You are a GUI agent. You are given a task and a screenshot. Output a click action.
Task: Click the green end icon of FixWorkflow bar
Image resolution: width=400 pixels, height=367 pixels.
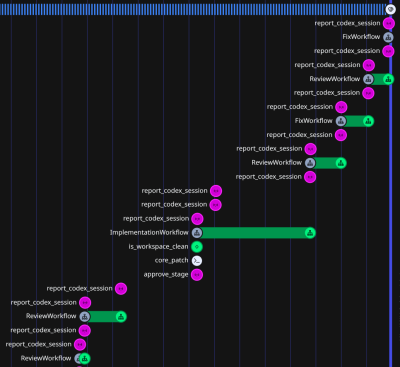click(368, 121)
